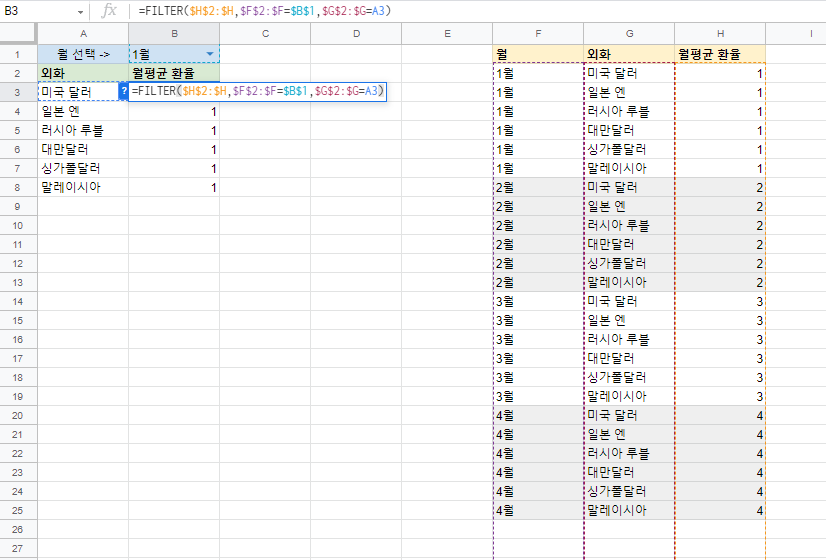The width and height of the screenshot is (826, 560).
Task: Select 미국 달러 in column A
Action: (x=83, y=92)
